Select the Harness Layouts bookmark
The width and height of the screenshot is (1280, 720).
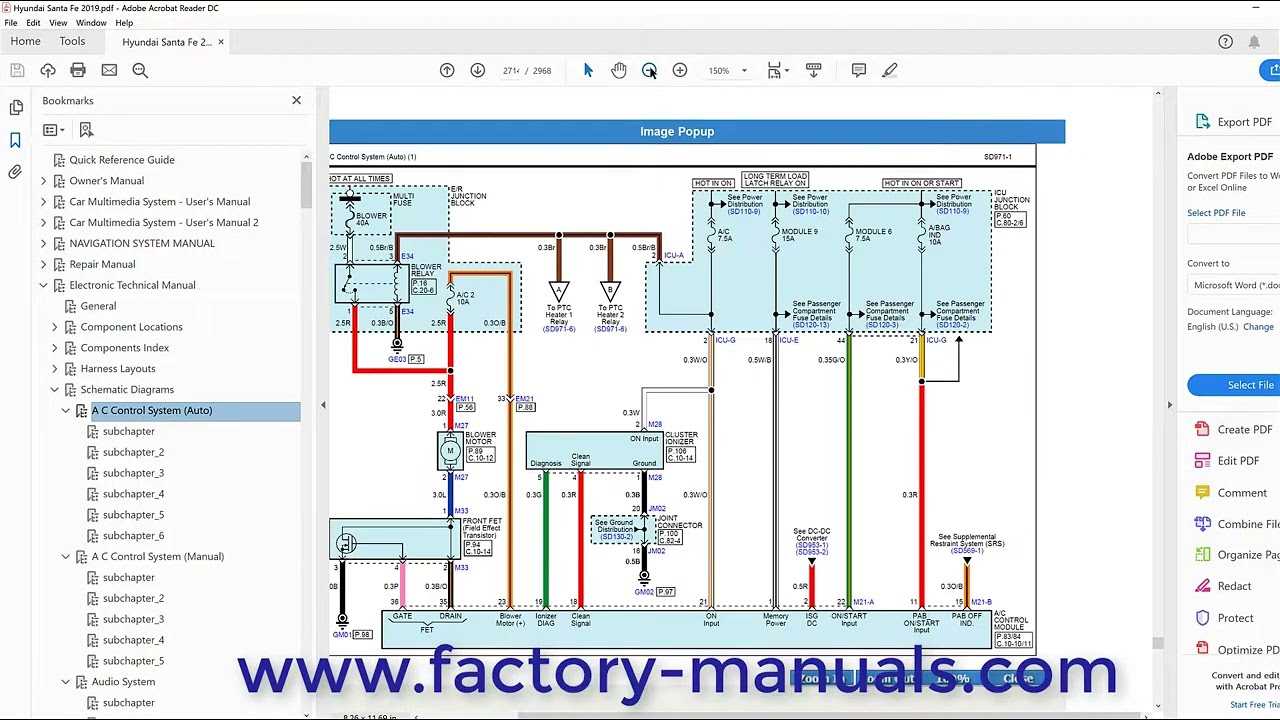tap(118, 369)
